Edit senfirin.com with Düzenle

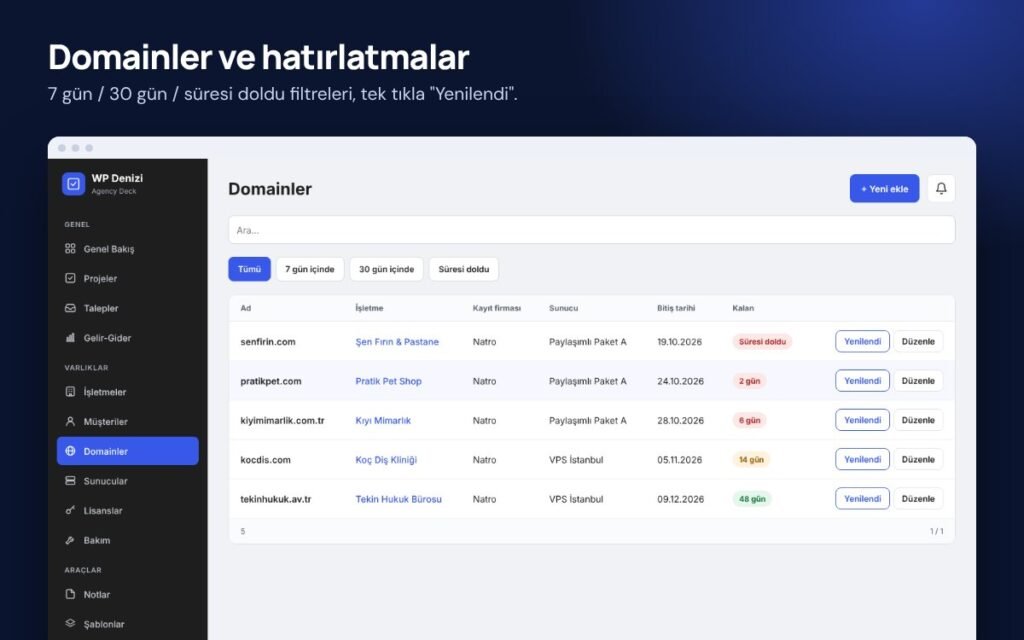point(918,341)
